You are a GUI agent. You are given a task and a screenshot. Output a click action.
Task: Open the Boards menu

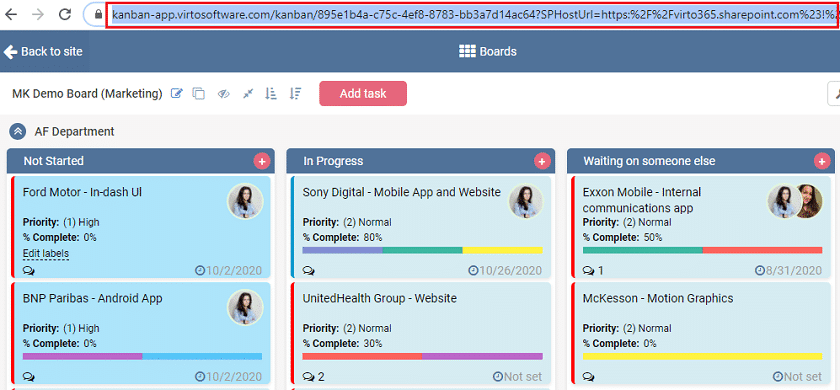pos(488,51)
